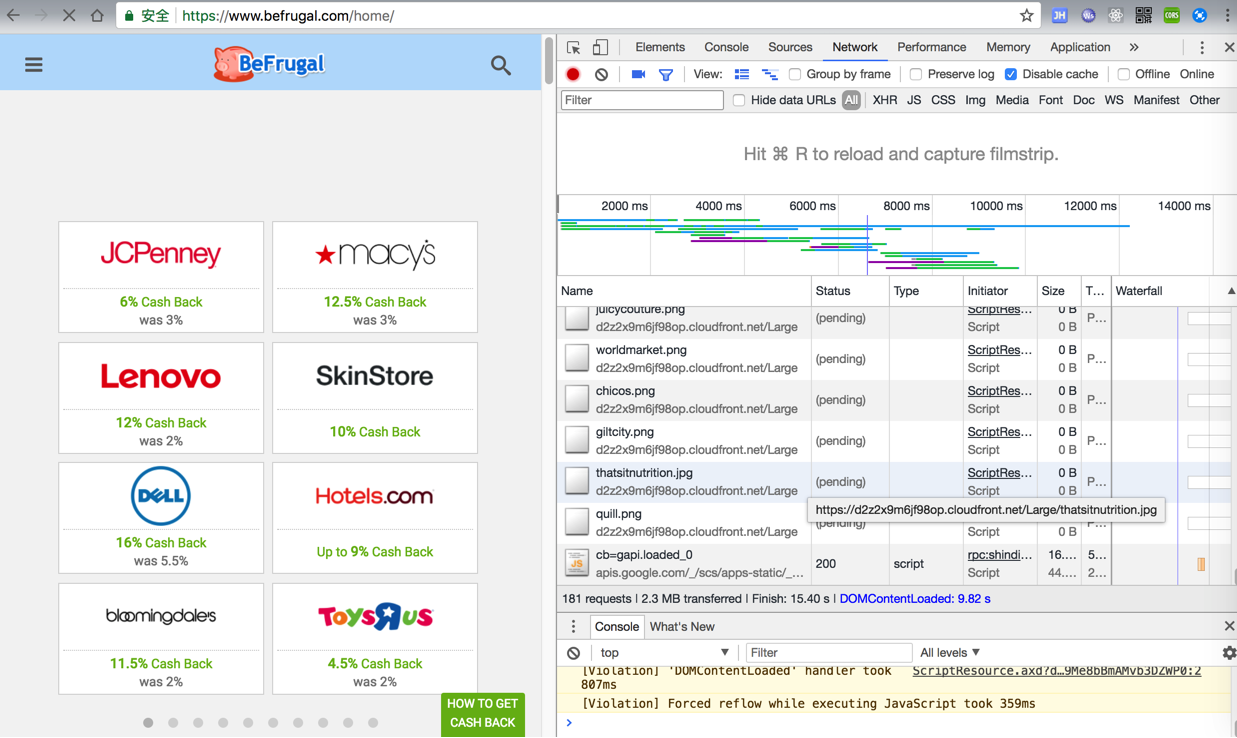Switch to the Console tab
1237x738 pixels.
click(726, 47)
